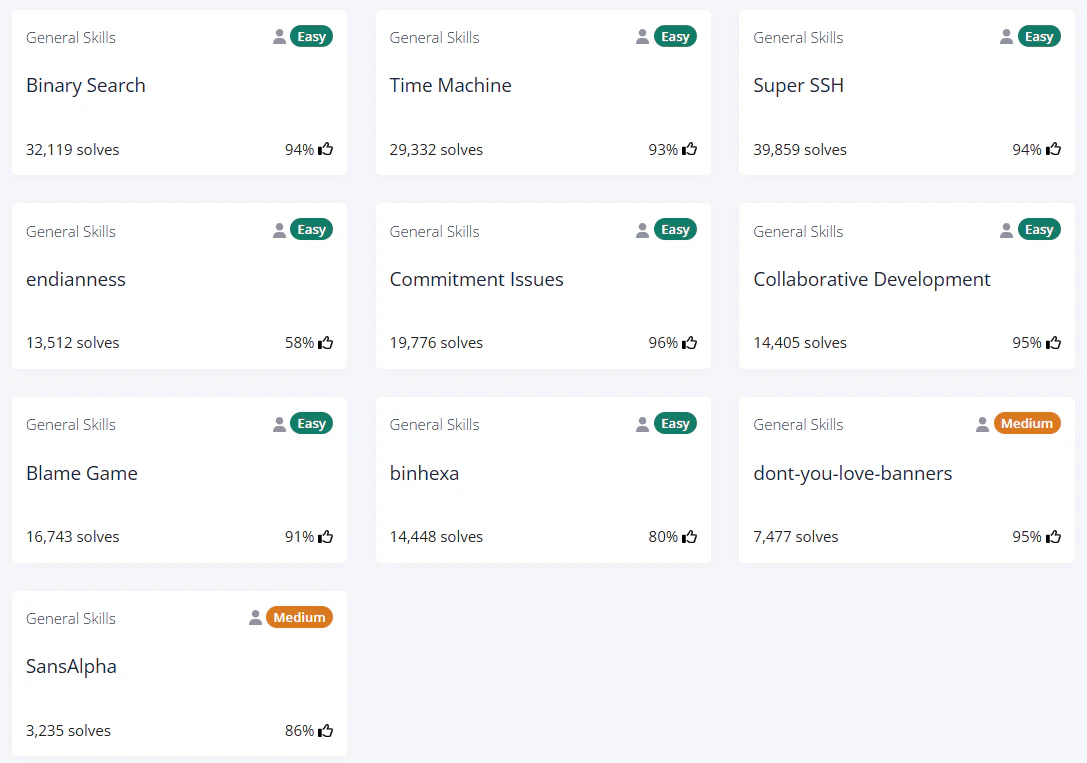
Task: Click the 58% rating on endianness
Action: [x=299, y=343]
